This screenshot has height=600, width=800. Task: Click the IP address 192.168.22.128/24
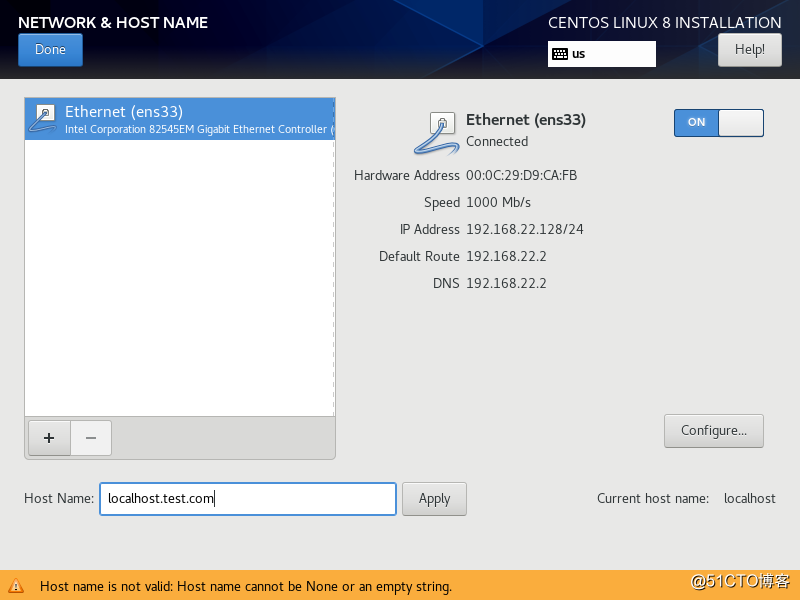tap(524, 229)
